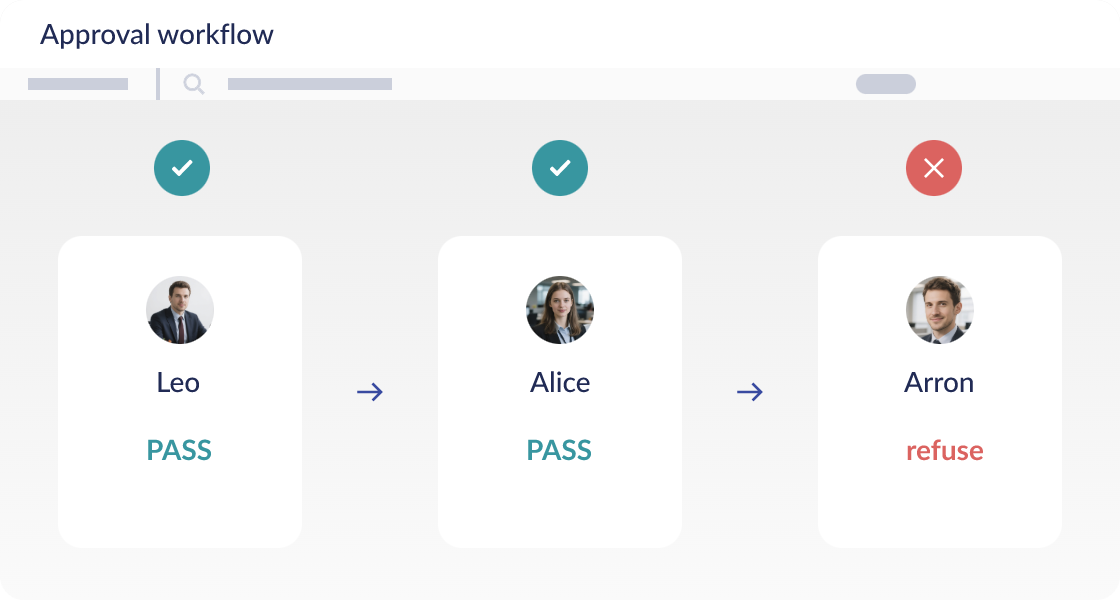Select the name Arron

939,383
